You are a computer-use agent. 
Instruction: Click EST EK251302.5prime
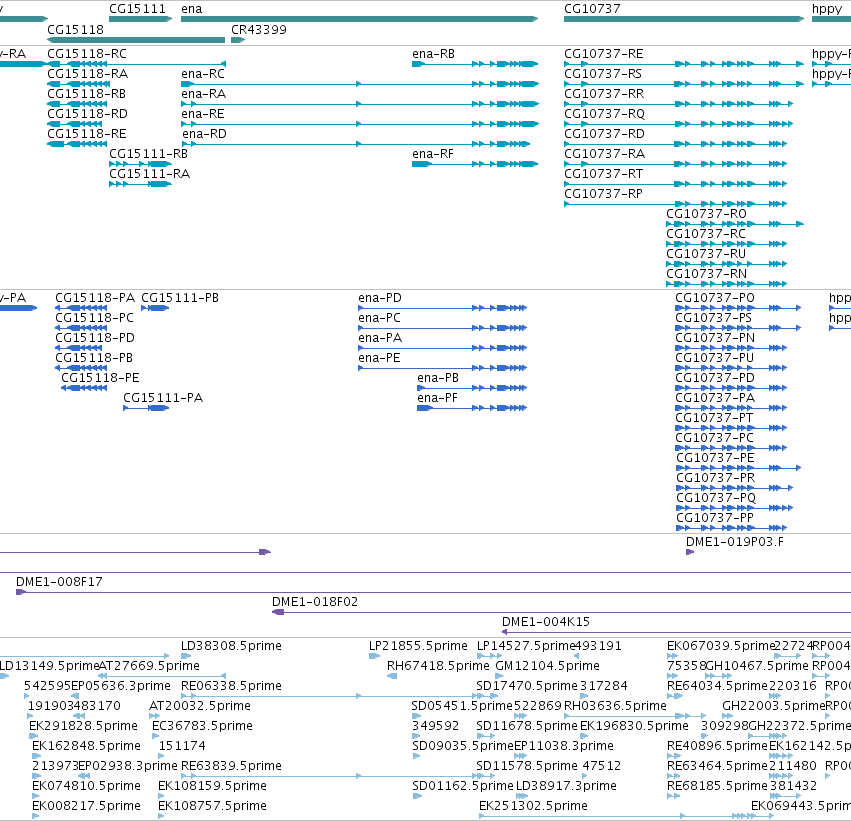(x=534, y=806)
